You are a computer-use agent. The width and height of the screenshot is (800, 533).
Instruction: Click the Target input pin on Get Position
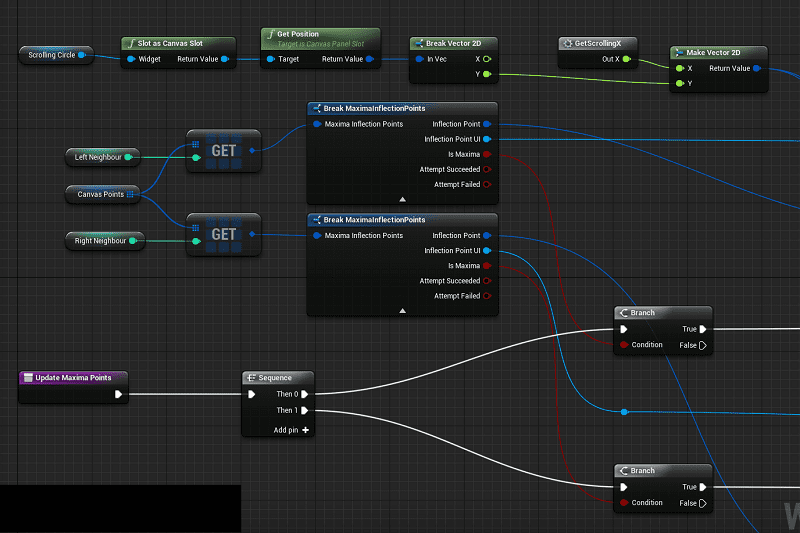[x=271, y=59]
